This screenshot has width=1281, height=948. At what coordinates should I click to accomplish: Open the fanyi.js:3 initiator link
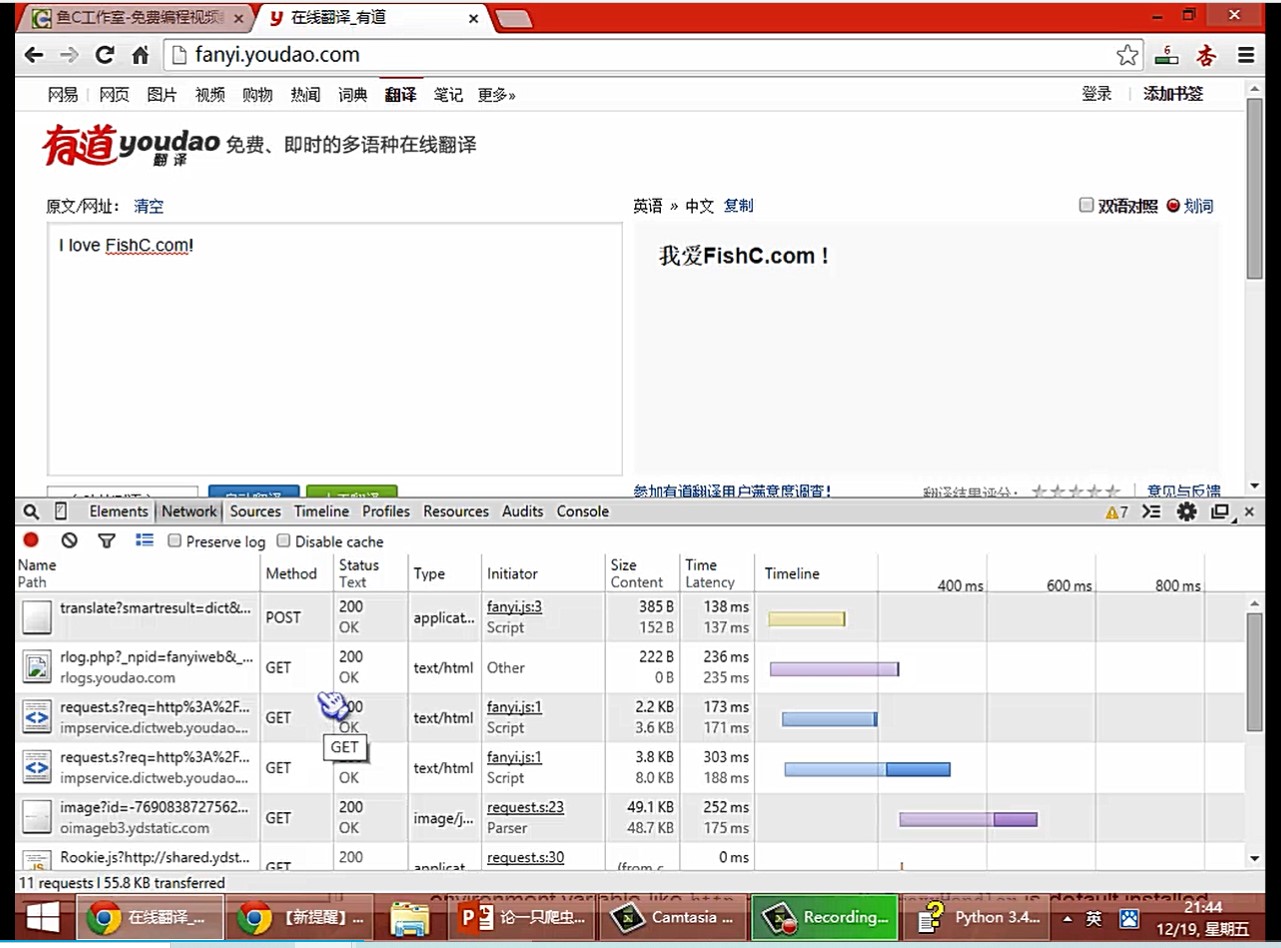[x=514, y=607]
